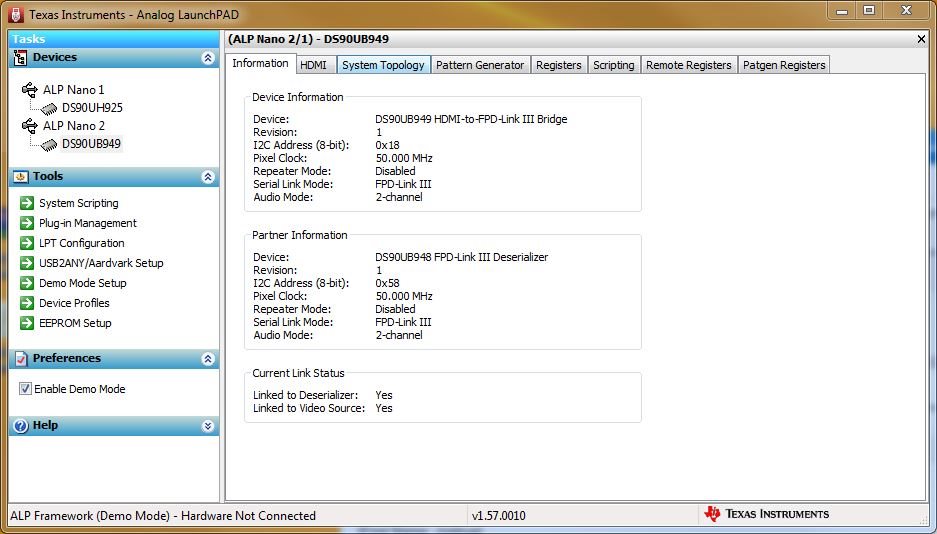
Task: Open Plug-in Management tool
Action: [x=88, y=223]
